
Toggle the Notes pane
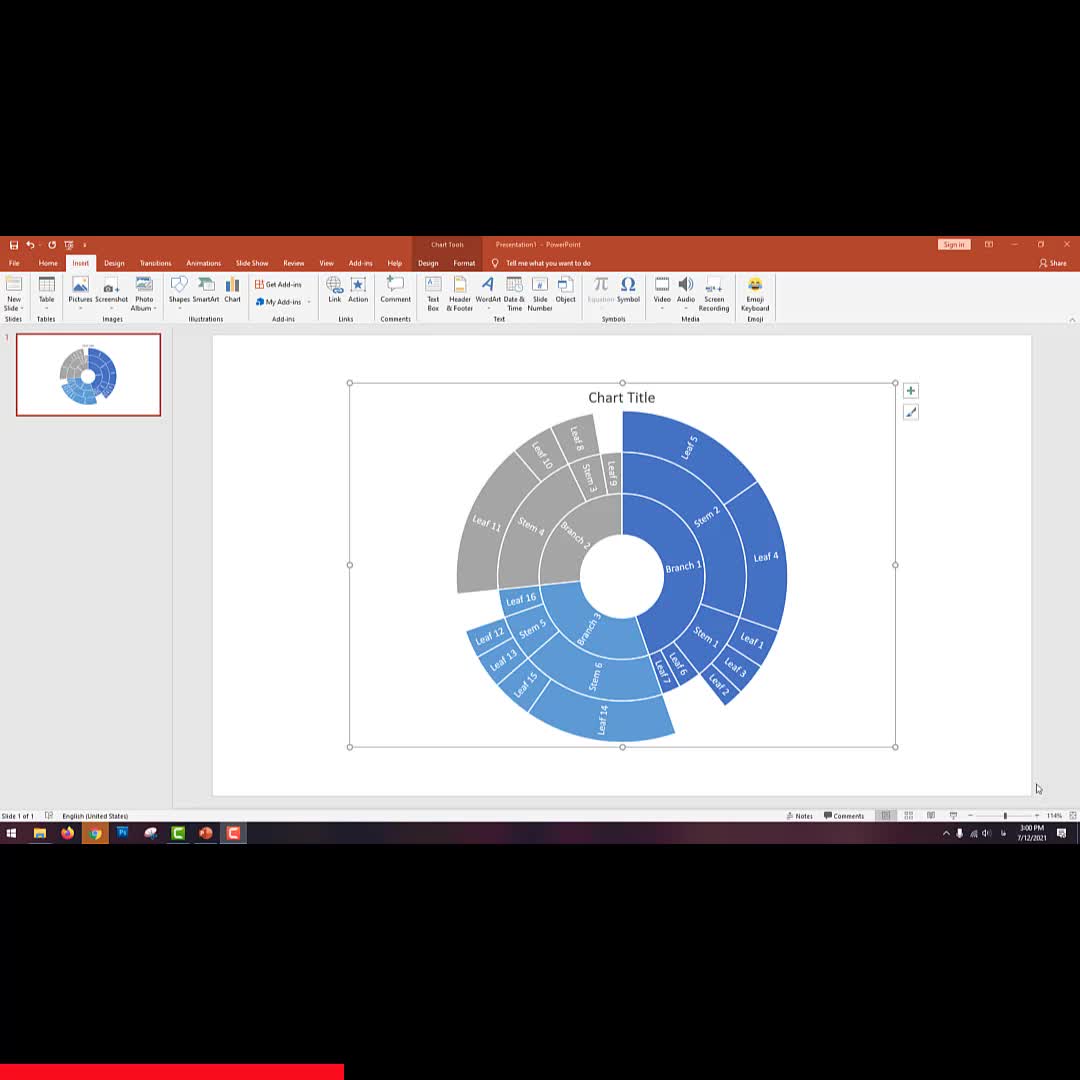coord(799,816)
